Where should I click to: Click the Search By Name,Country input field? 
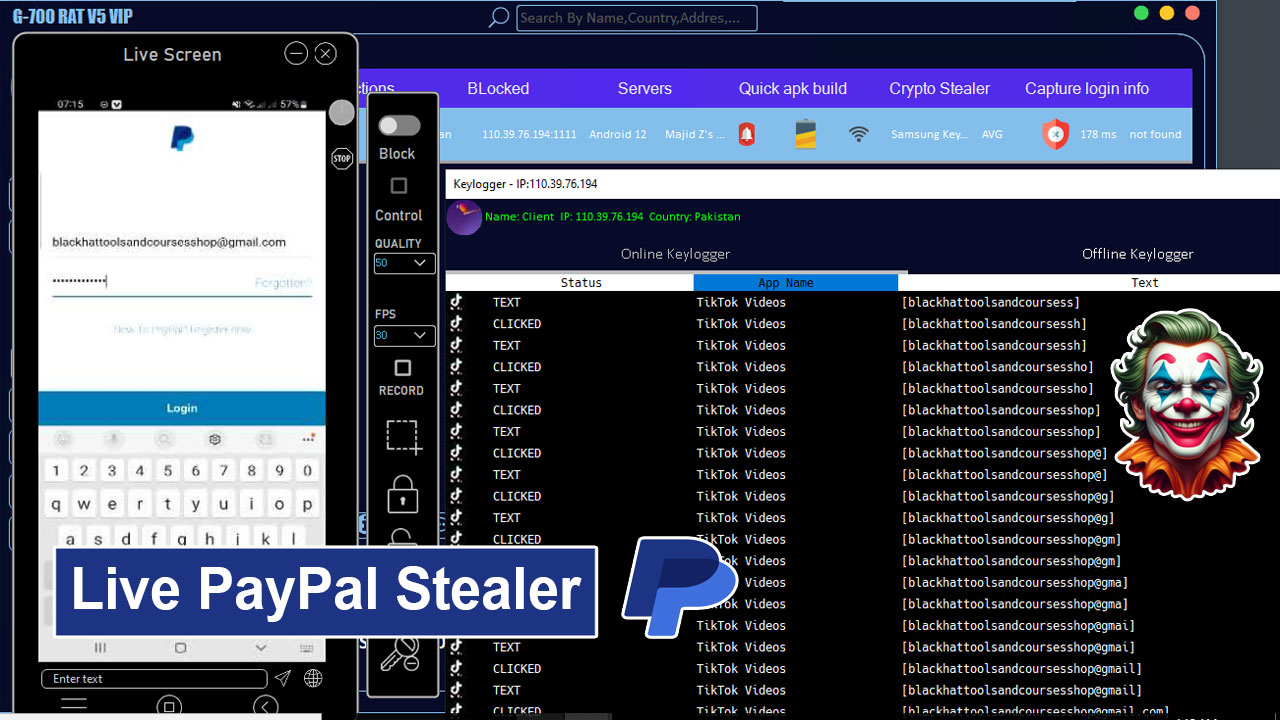pos(636,18)
